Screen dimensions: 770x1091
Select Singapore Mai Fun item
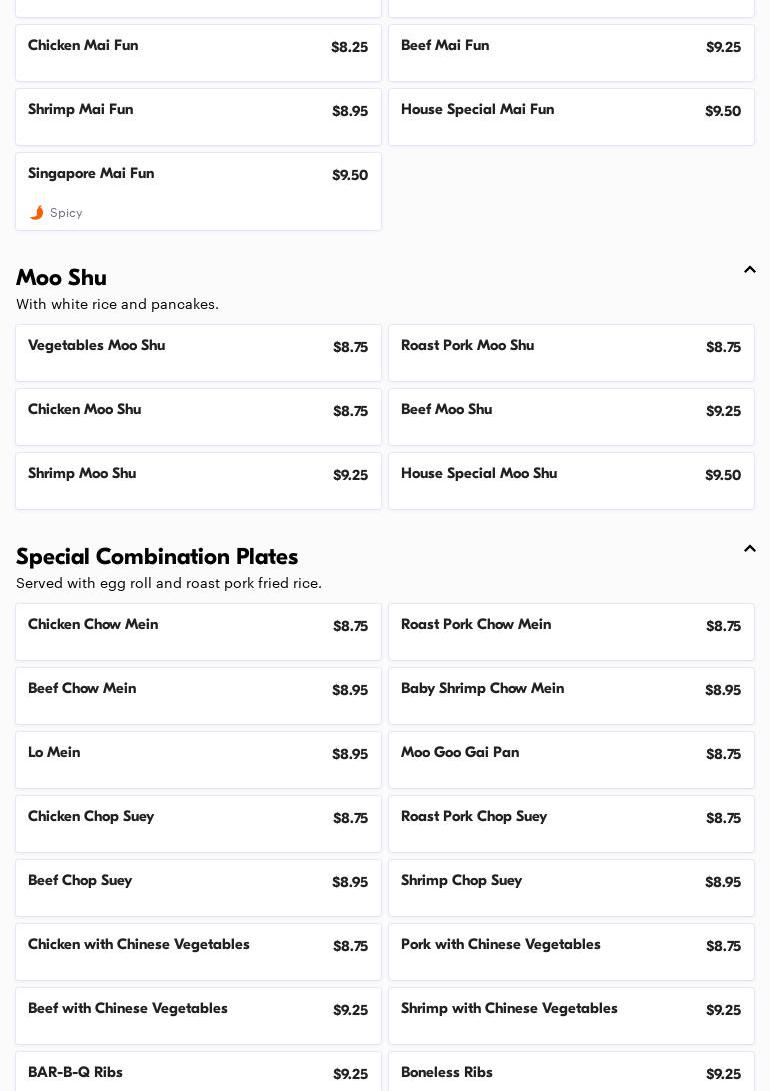[198, 190]
